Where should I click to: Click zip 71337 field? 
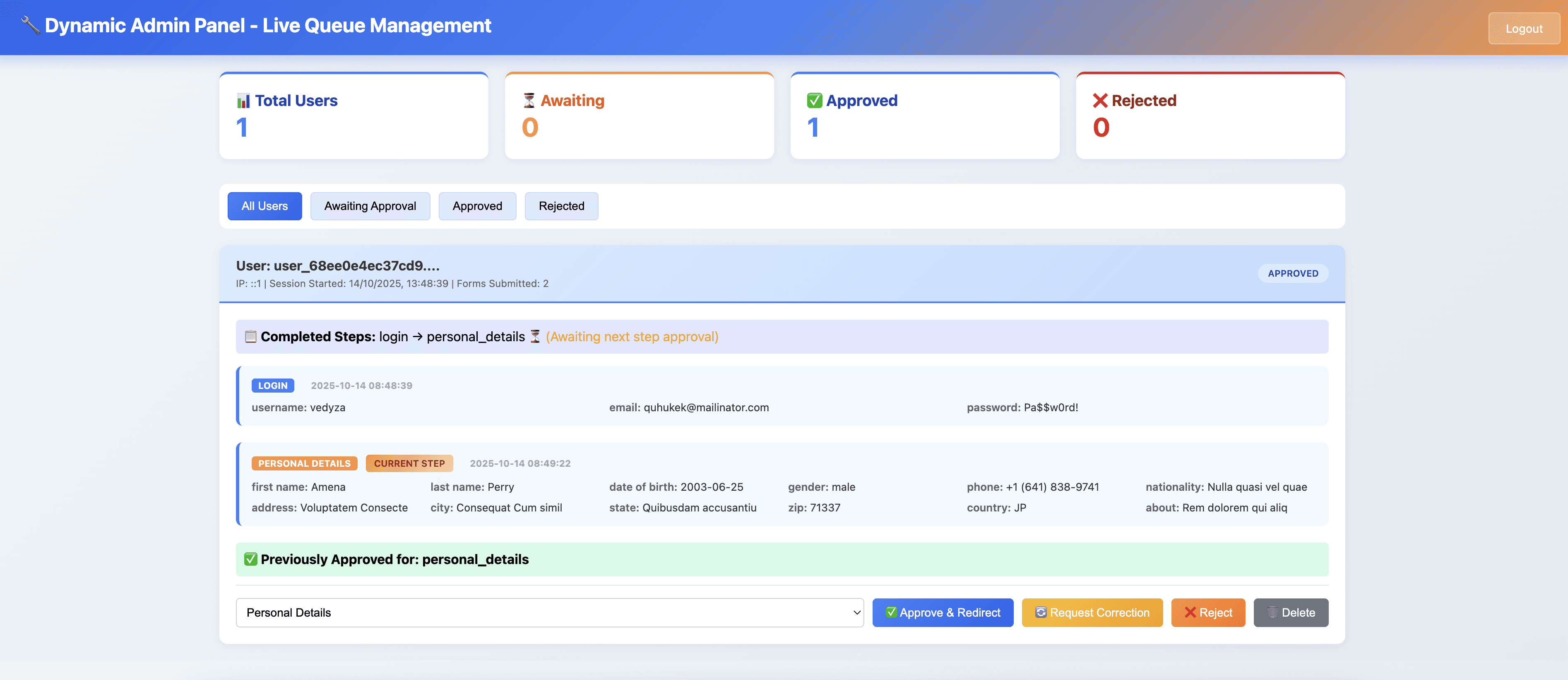(x=814, y=508)
